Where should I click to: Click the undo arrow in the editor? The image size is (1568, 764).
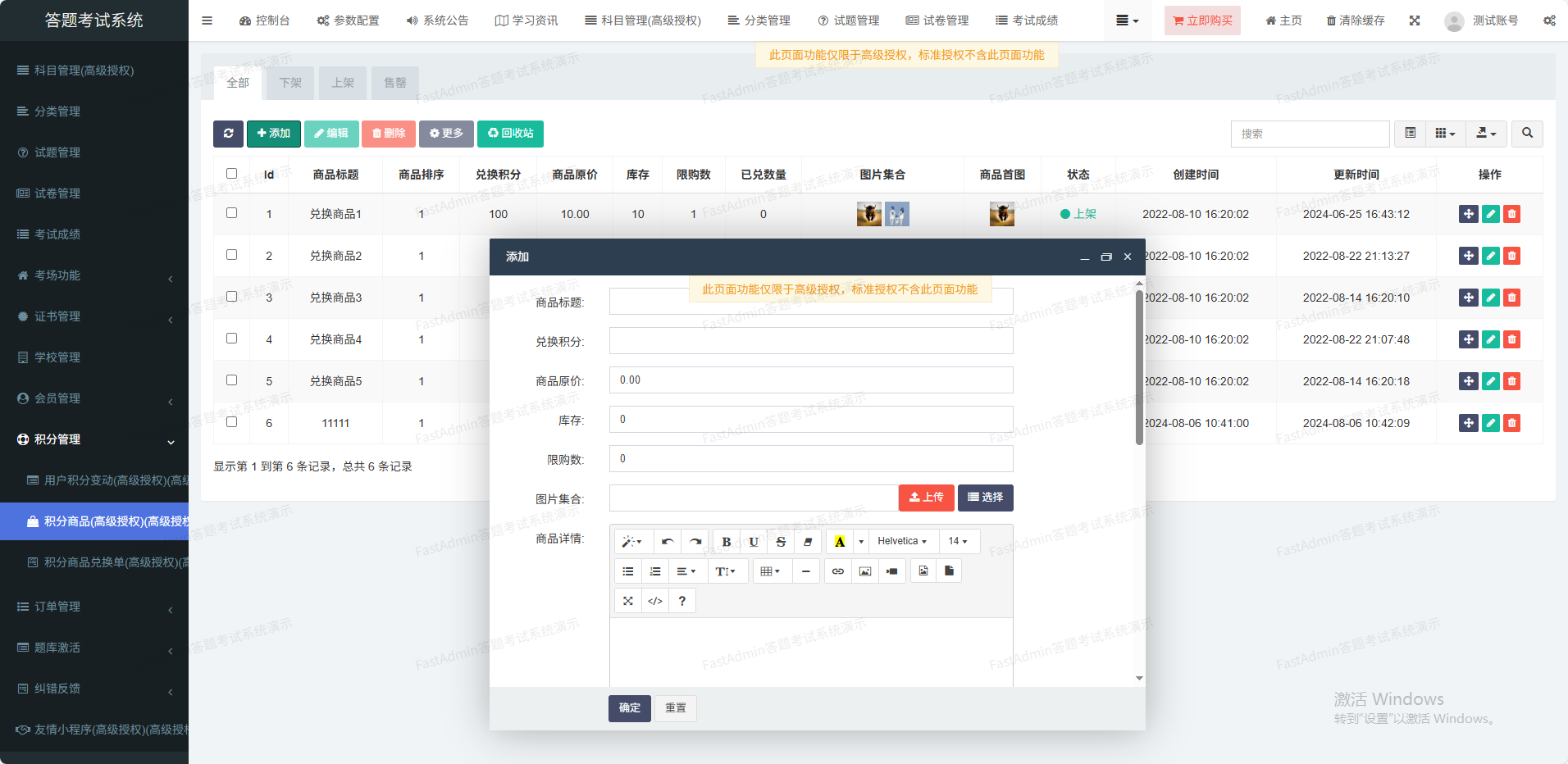[x=668, y=542]
